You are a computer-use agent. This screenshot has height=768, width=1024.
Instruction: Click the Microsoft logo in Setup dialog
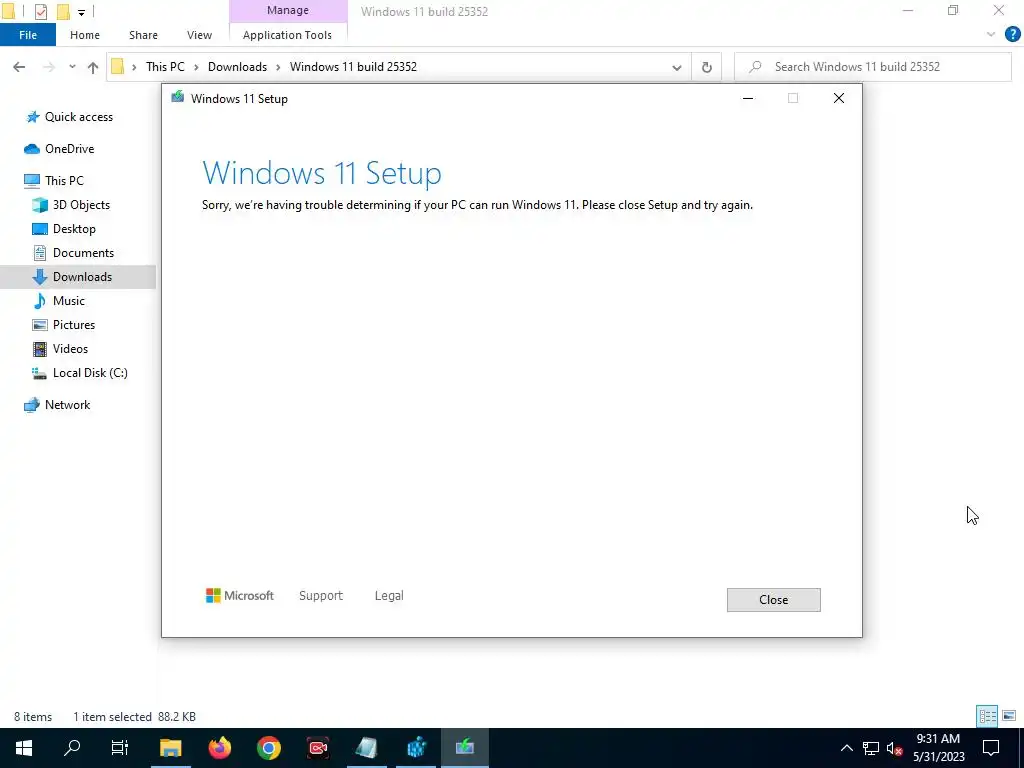pos(240,596)
